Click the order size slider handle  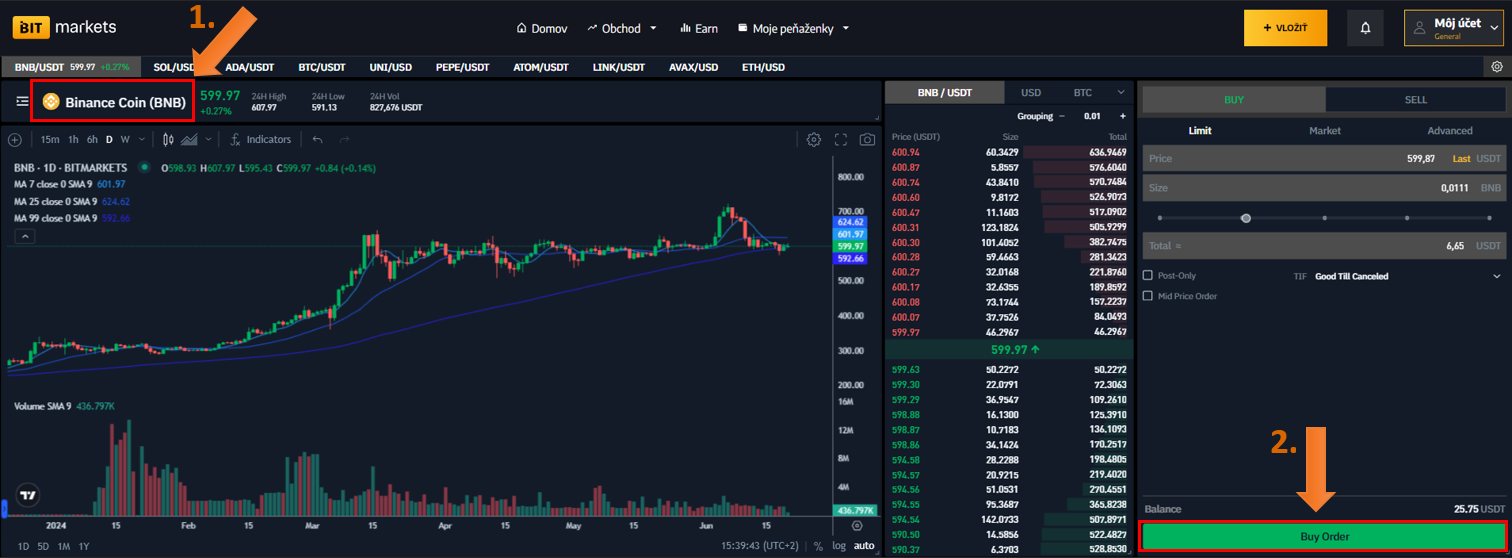(1245, 217)
